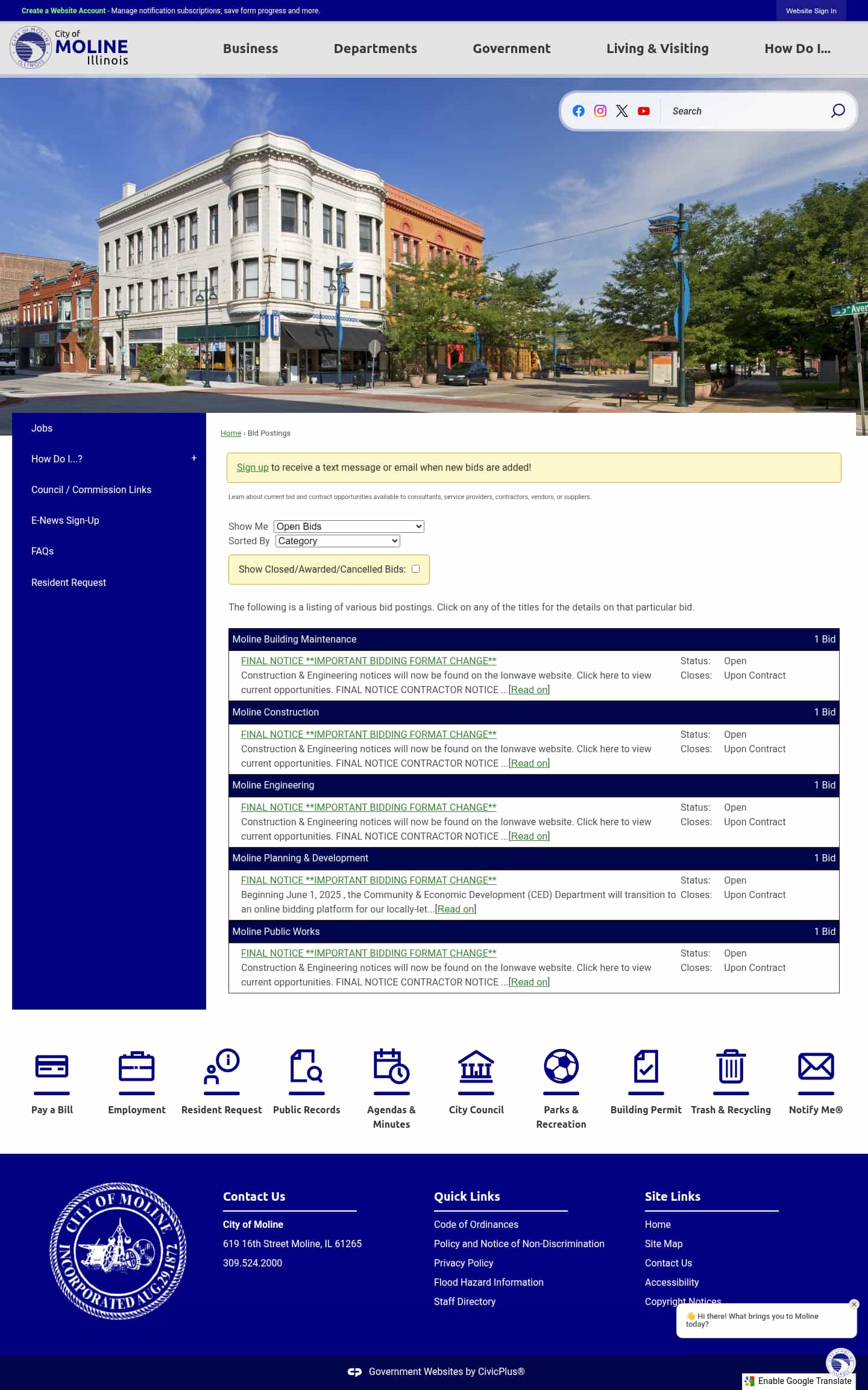This screenshot has width=868, height=1390.
Task: Open the Sorted By Category dropdown
Action: (x=338, y=541)
